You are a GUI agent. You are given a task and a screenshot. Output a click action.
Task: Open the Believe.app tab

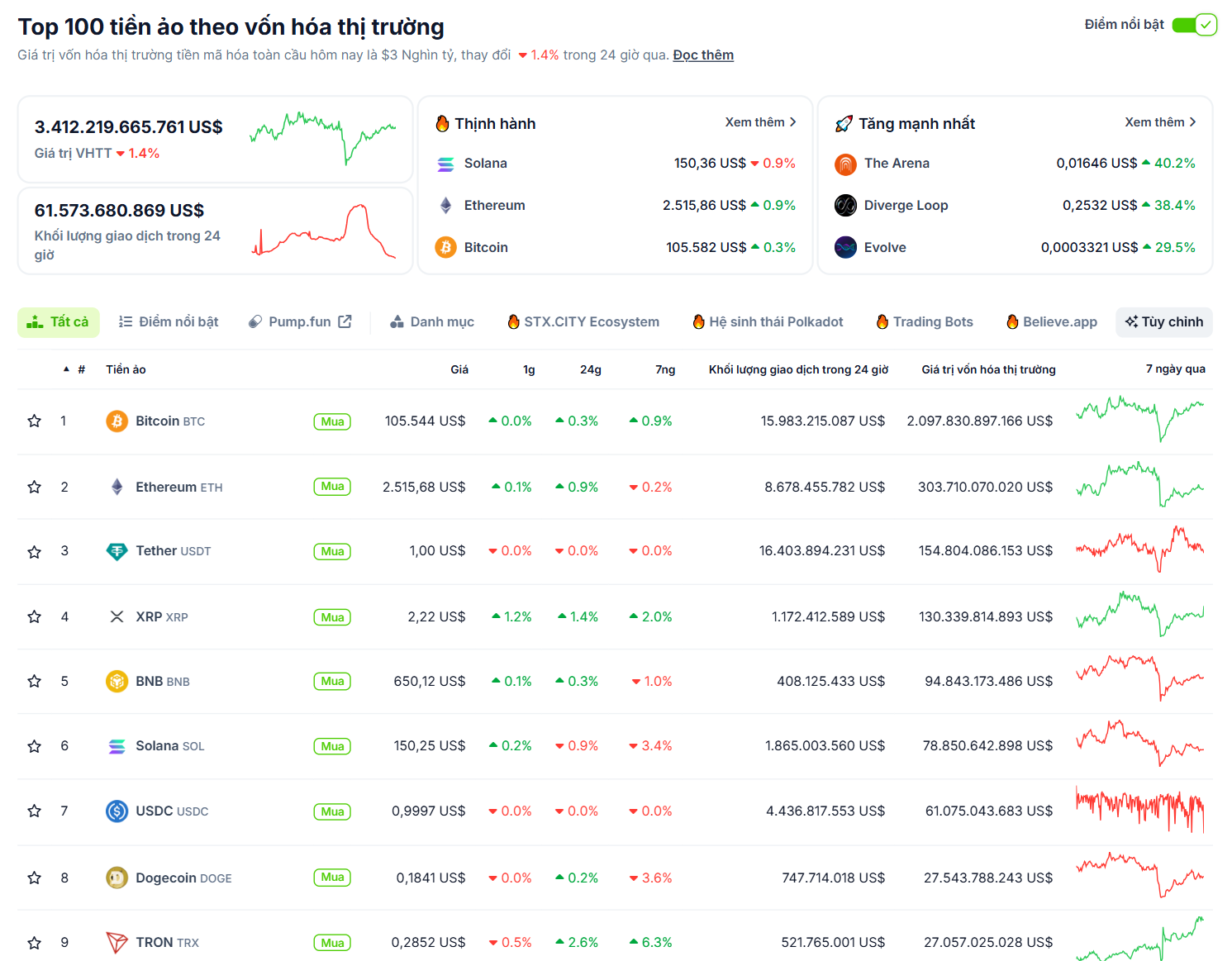pyautogui.click(x=1052, y=322)
